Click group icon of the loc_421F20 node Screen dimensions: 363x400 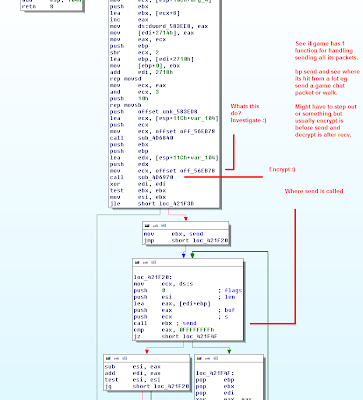(x=153, y=262)
